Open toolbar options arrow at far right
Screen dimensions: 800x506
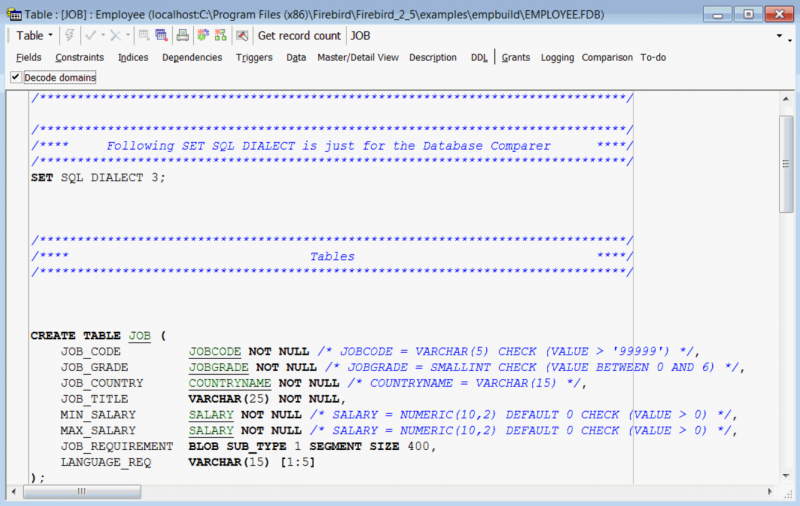(x=779, y=36)
